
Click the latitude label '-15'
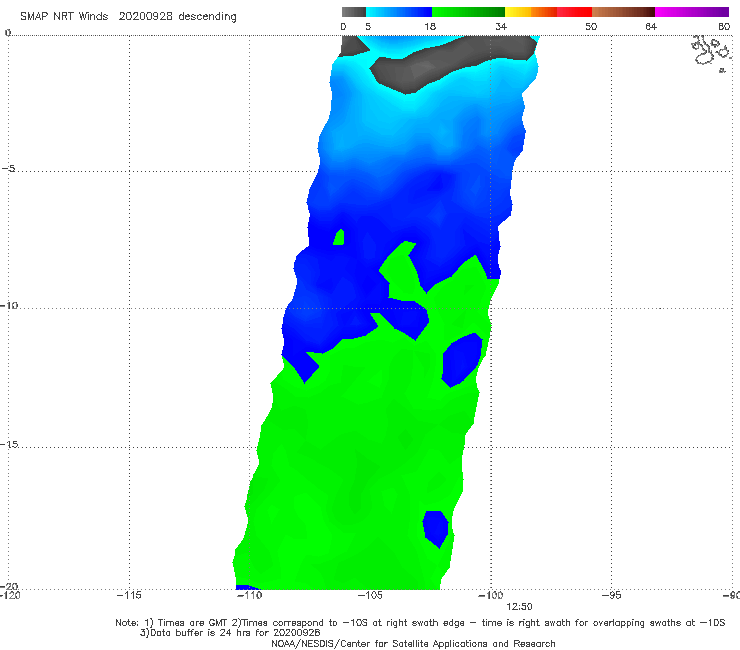pyautogui.click(x=9, y=444)
